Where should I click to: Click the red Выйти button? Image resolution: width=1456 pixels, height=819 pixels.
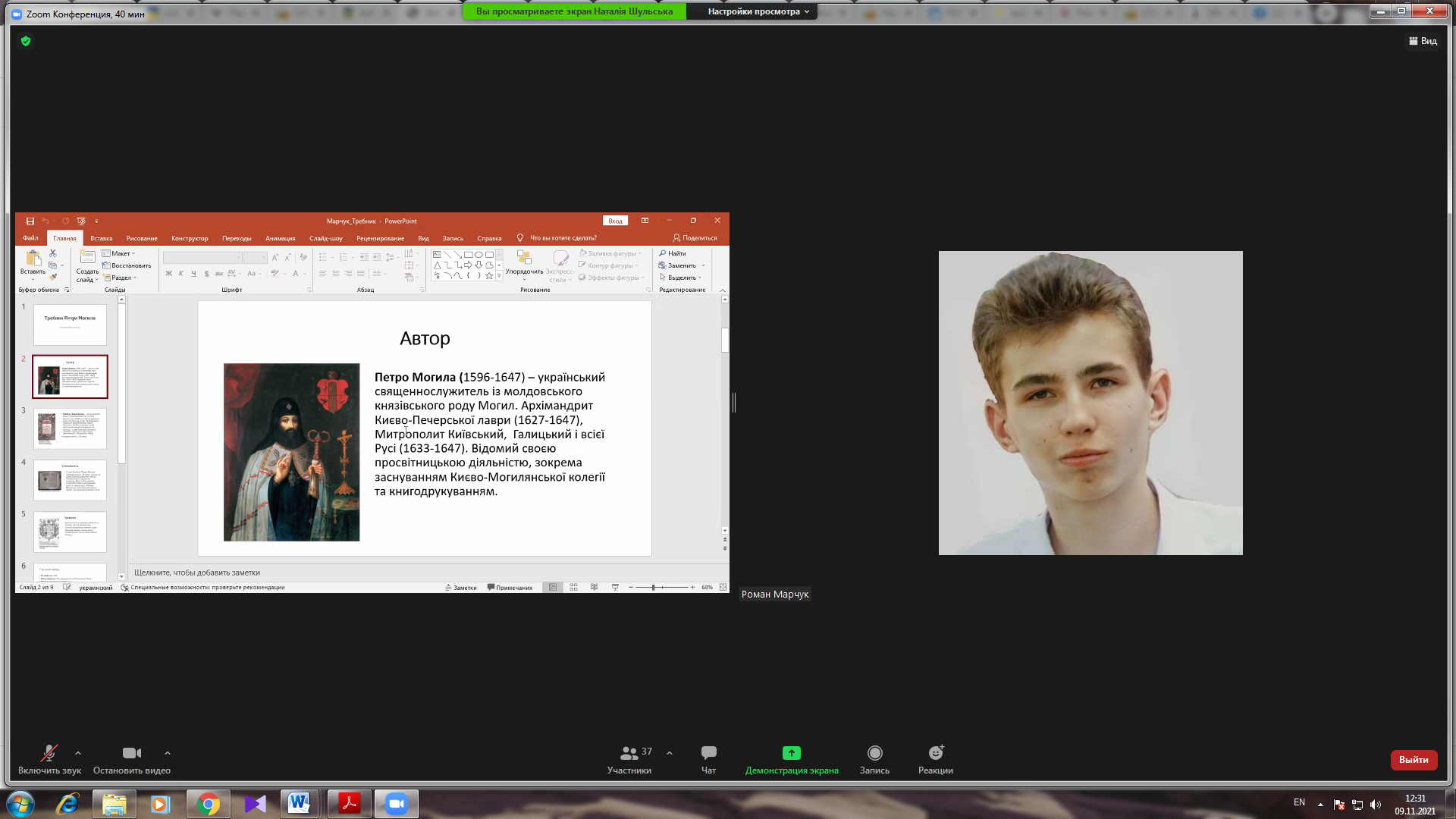click(x=1414, y=760)
